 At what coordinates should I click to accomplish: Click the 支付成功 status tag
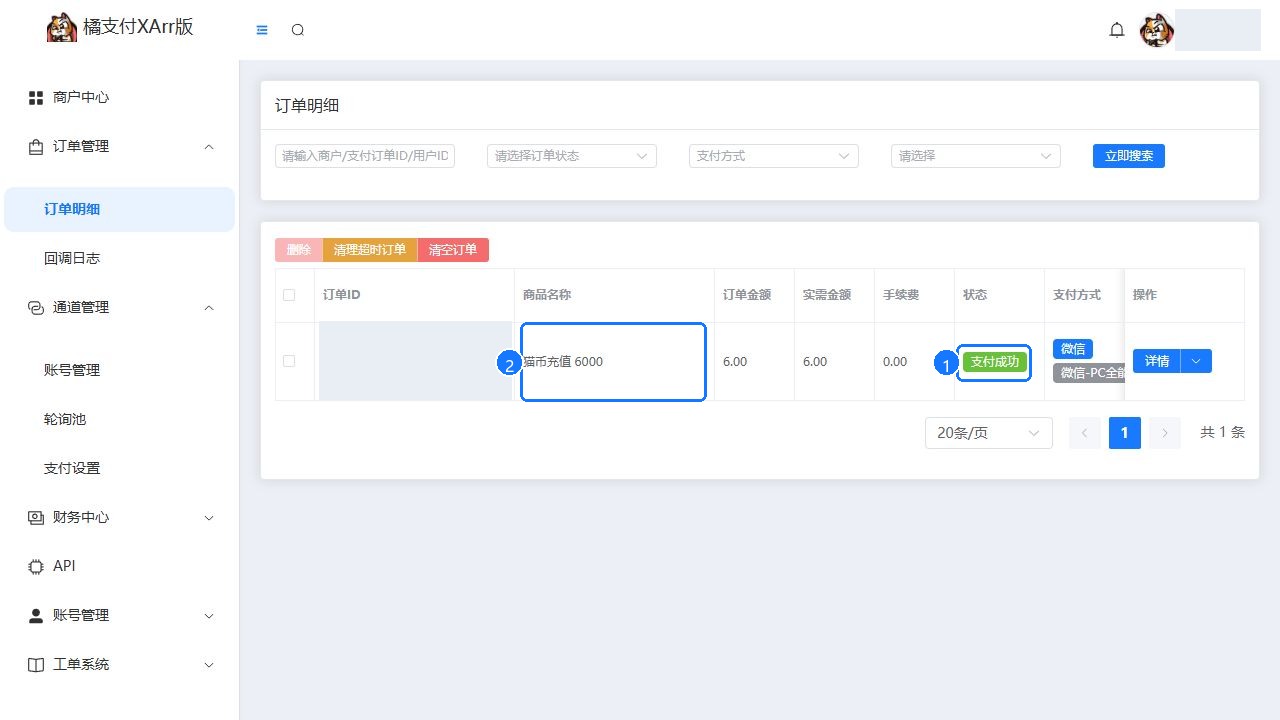[995, 362]
